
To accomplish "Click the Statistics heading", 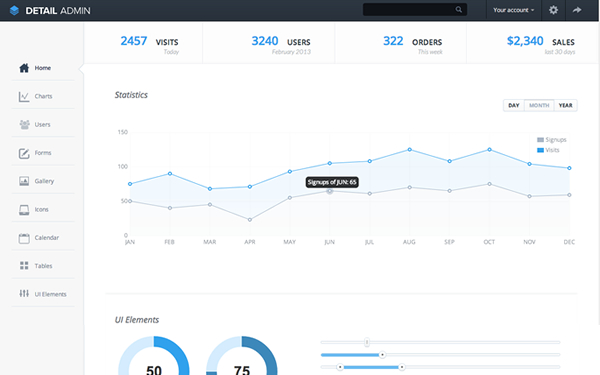I will (131, 95).
